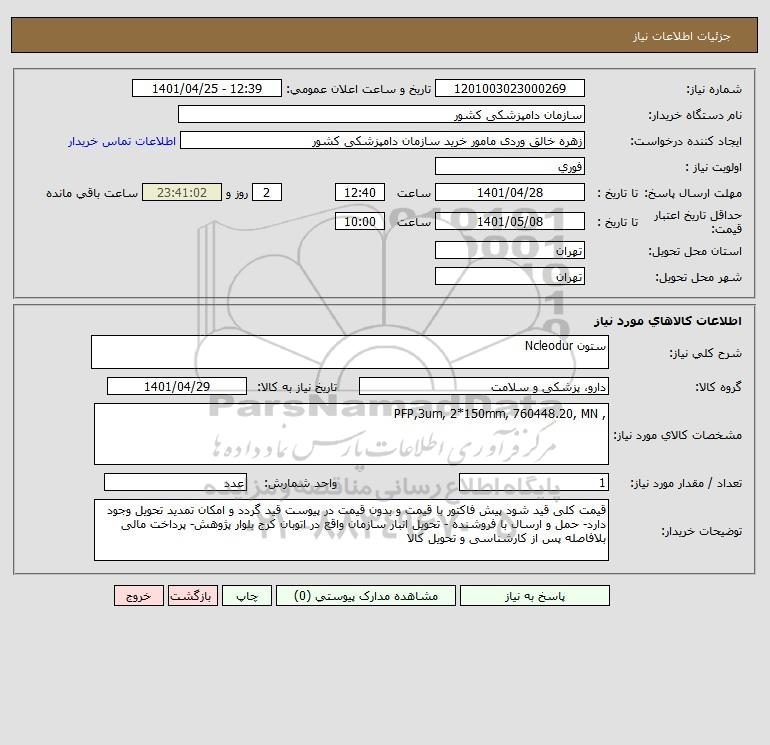Image resolution: width=770 pixels, height=745 pixels.
Task: Click the goods group field دارو، پزشکی و سلامت
Action: coord(484,386)
